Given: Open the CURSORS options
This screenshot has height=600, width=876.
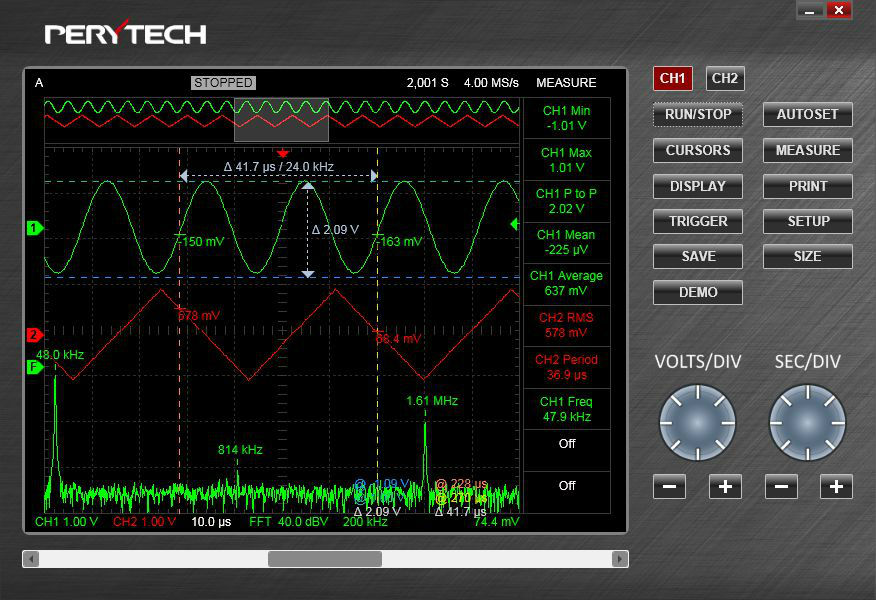Looking at the screenshot, I should tap(698, 150).
